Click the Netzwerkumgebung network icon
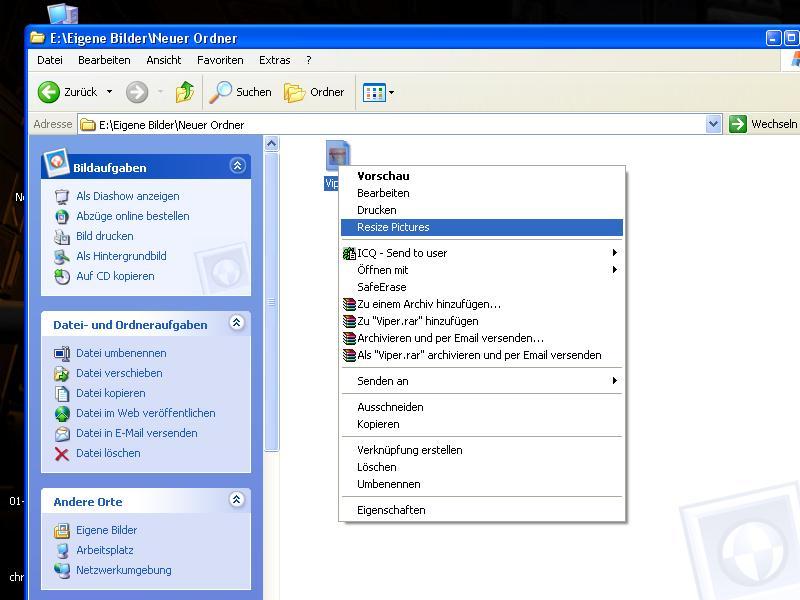 [62, 570]
